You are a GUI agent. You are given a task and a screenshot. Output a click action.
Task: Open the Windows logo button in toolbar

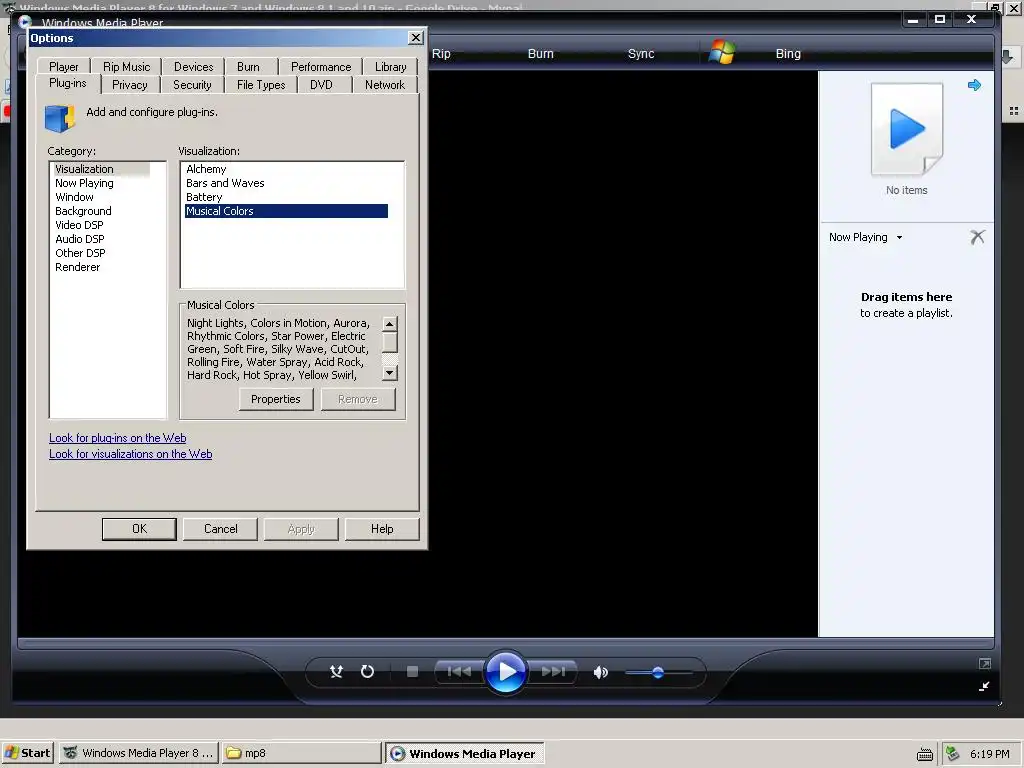pyautogui.click(x=722, y=52)
